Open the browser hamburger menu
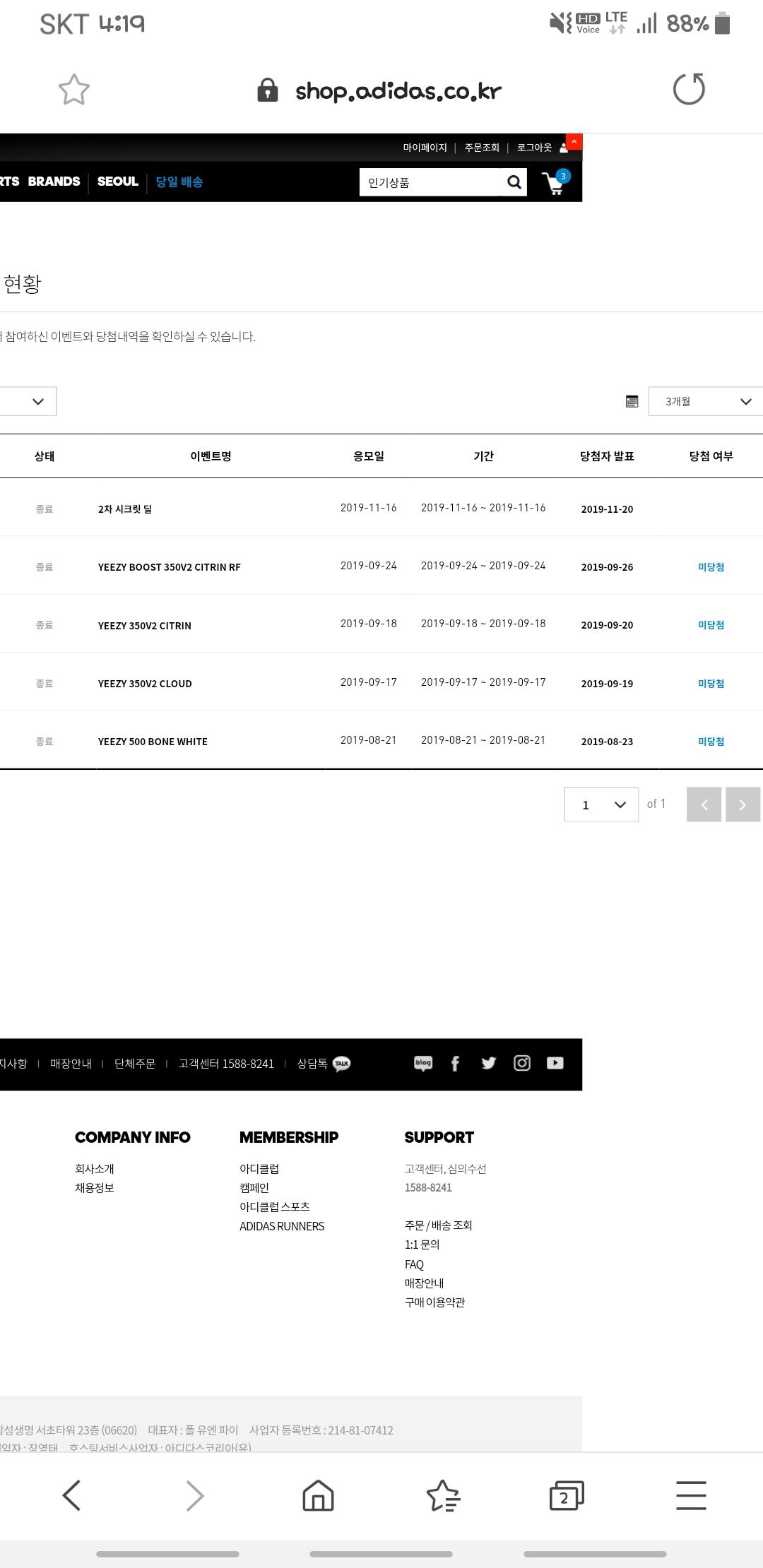 coord(691,1495)
